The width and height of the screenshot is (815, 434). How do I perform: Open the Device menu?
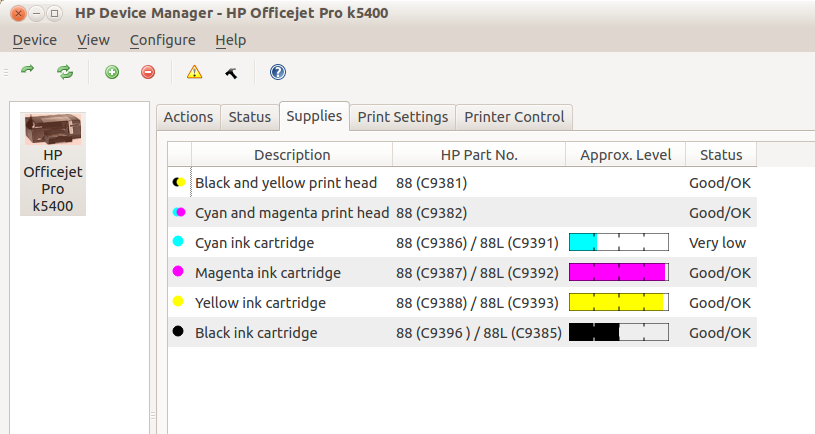coord(35,40)
